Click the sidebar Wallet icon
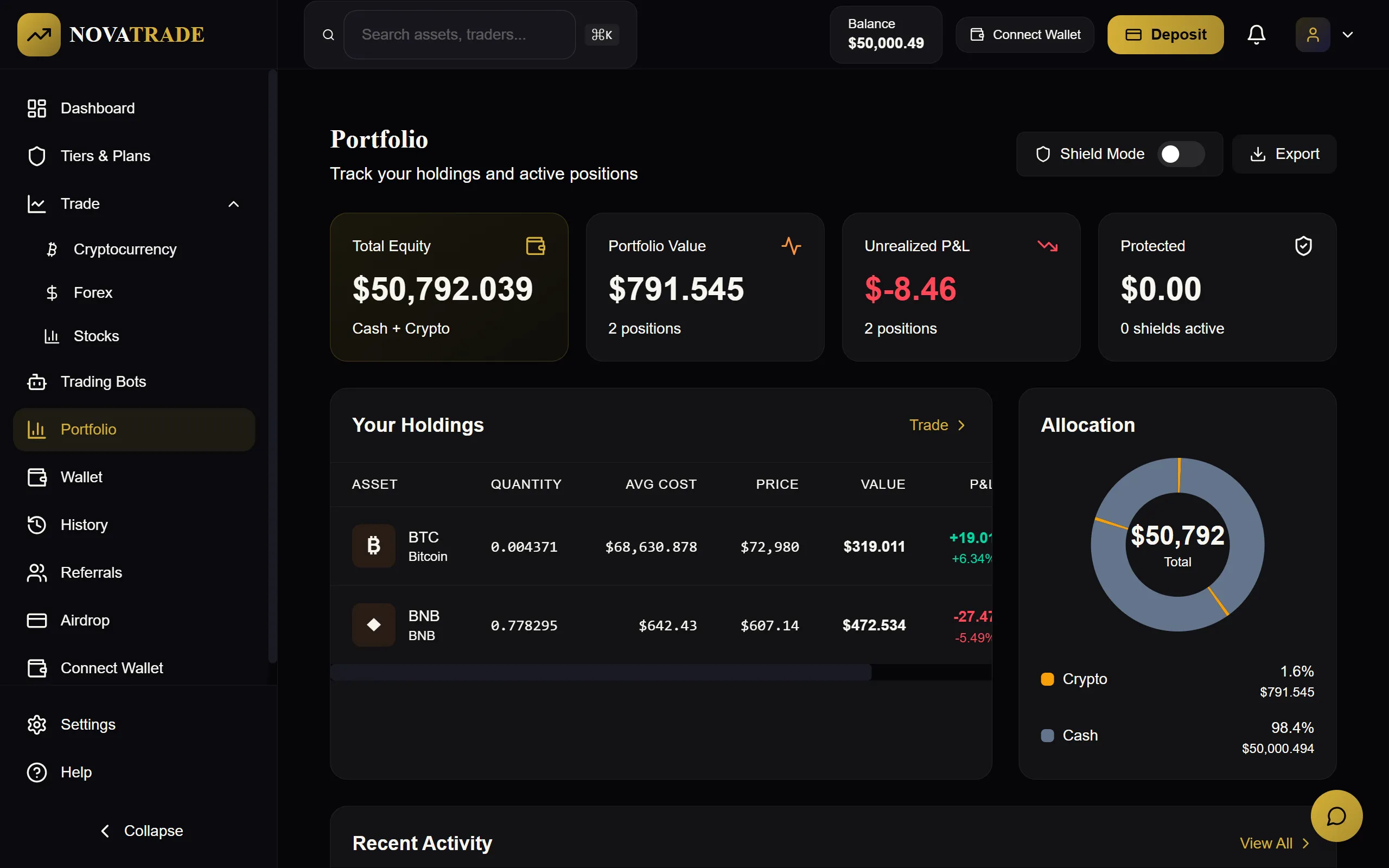Viewport: 1389px width, 868px height. pyautogui.click(x=37, y=477)
